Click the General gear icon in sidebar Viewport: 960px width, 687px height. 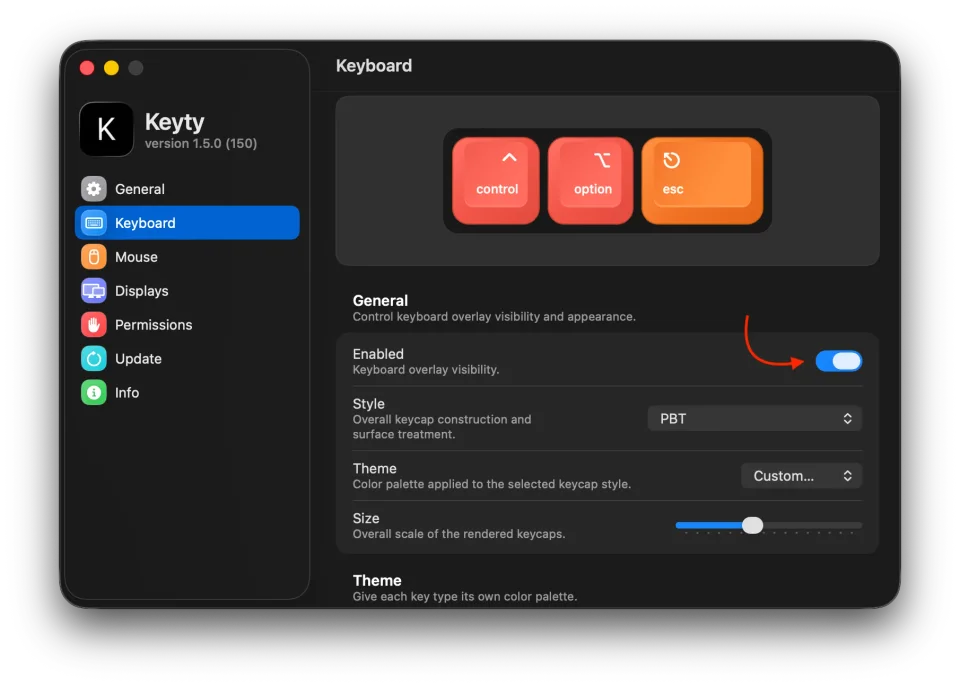(x=94, y=189)
